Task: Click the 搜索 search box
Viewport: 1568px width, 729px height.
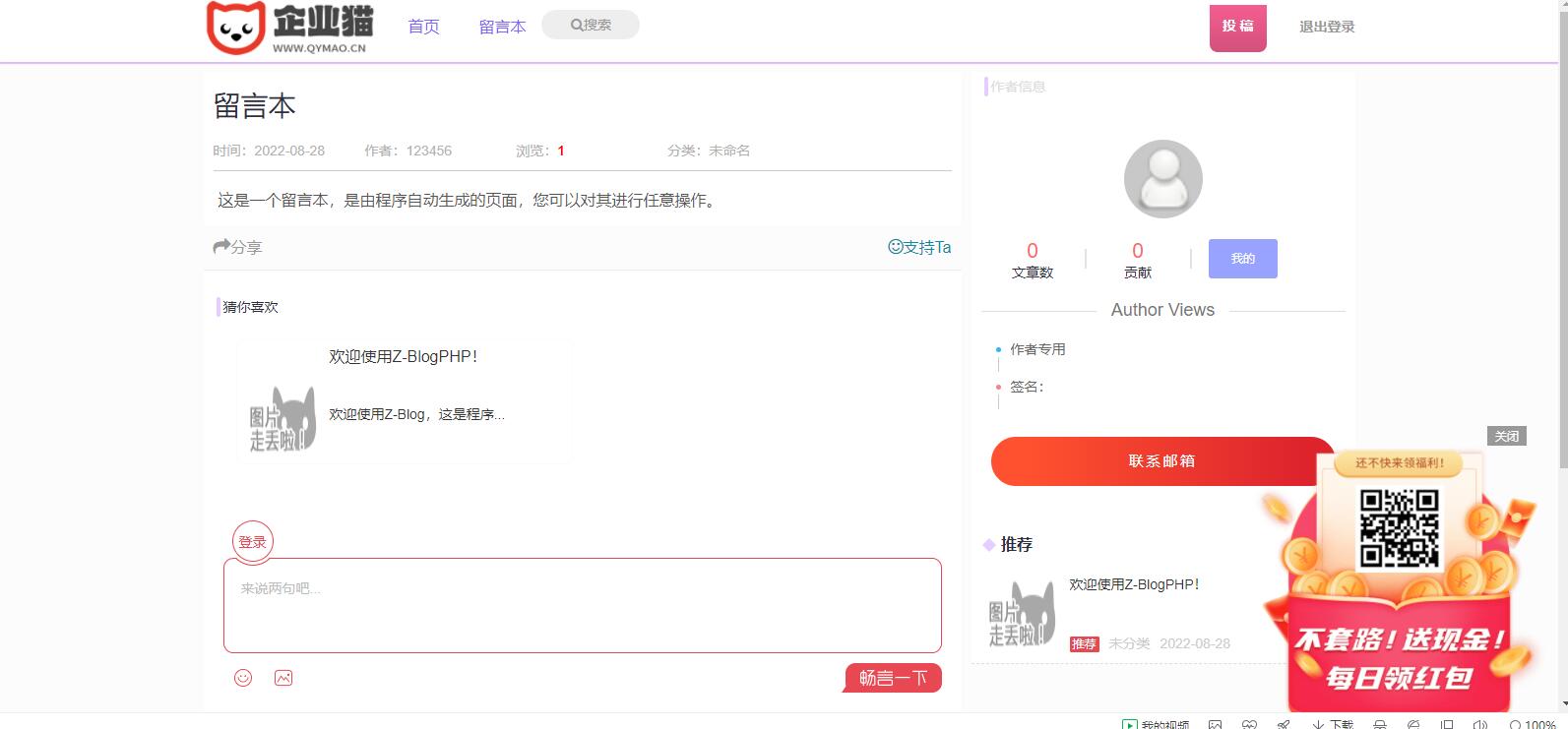Action: click(x=591, y=25)
